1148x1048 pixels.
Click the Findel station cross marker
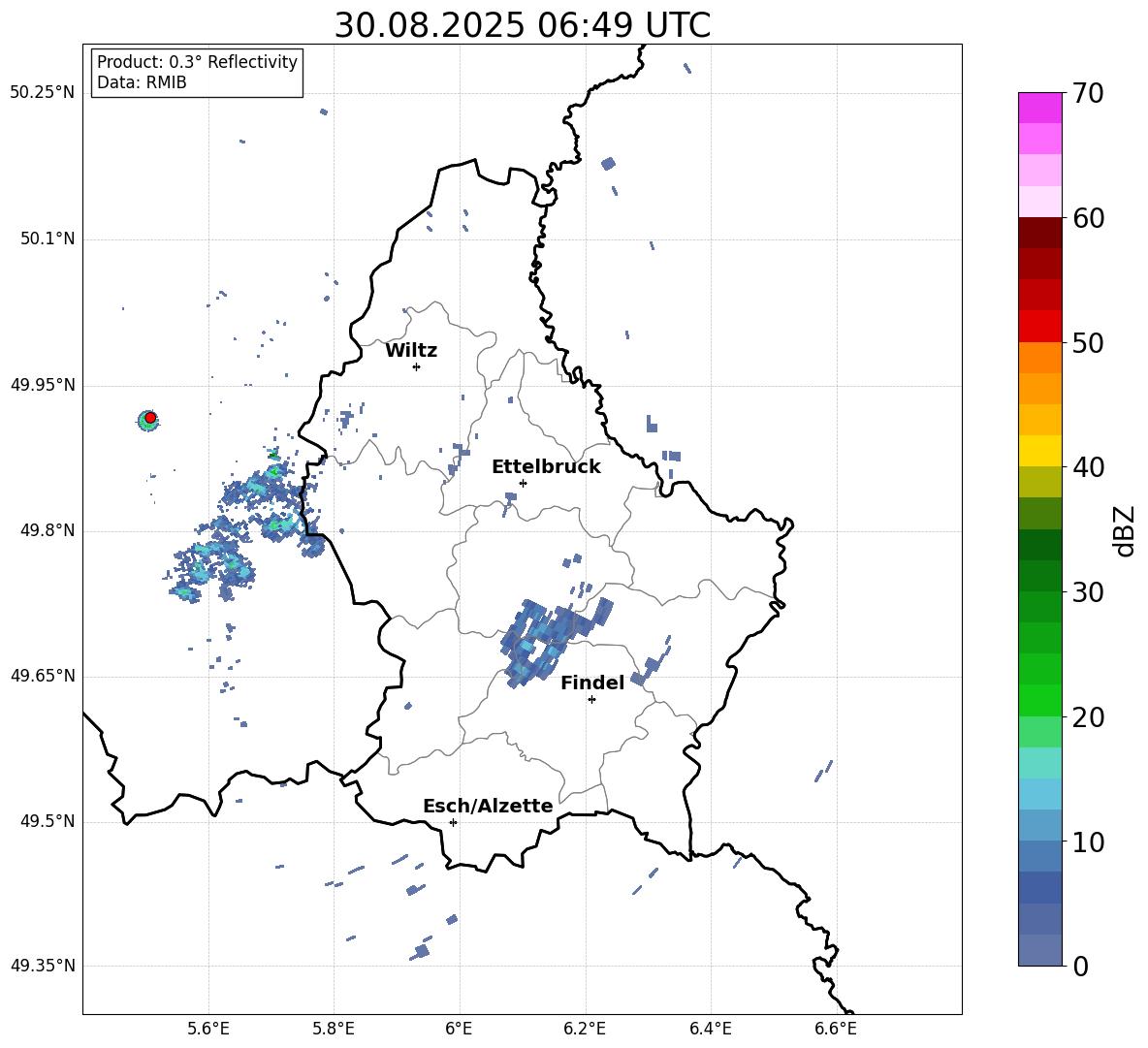[x=591, y=700]
